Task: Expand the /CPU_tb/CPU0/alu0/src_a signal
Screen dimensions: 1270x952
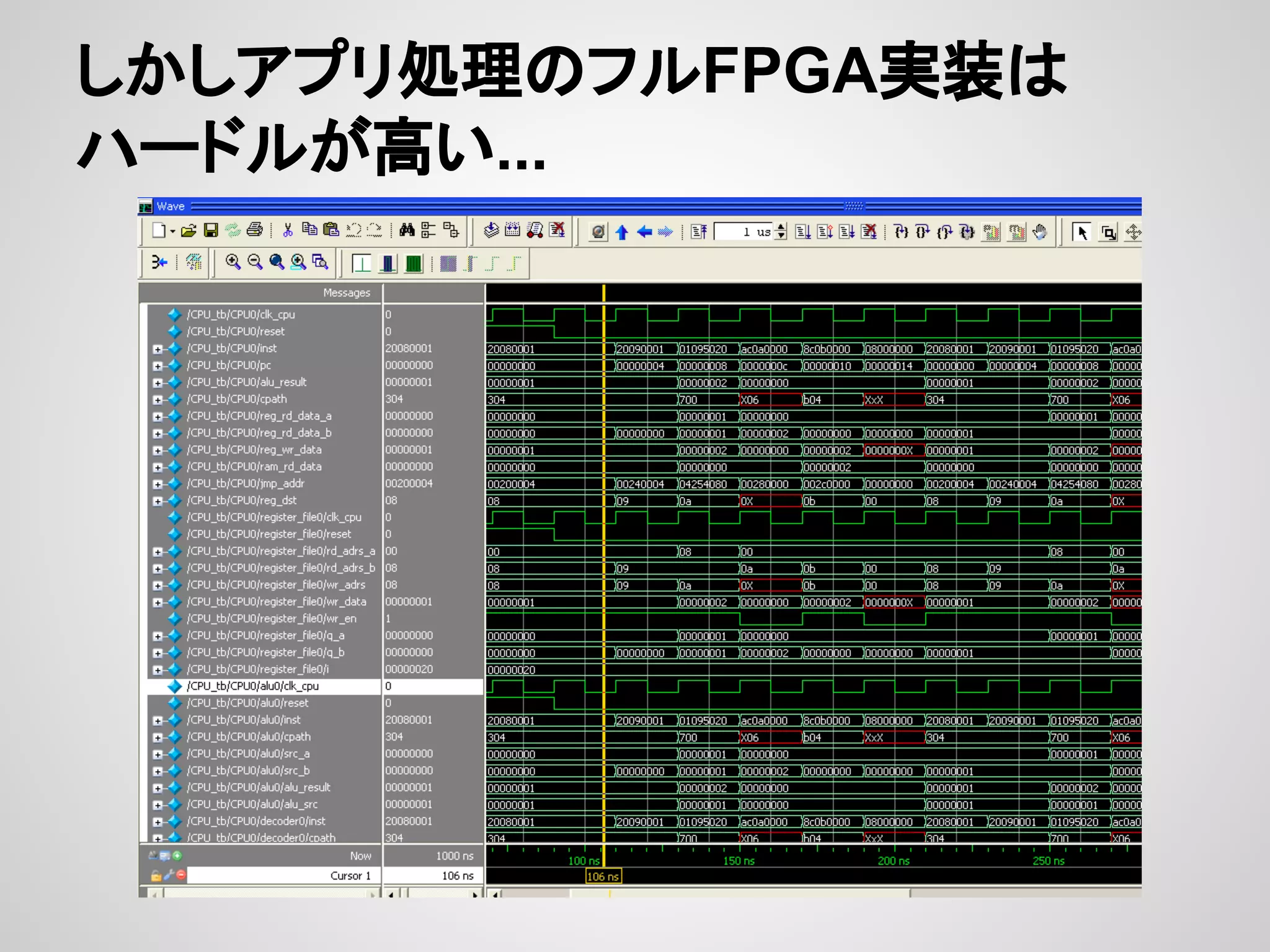Action: pos(158,754)
